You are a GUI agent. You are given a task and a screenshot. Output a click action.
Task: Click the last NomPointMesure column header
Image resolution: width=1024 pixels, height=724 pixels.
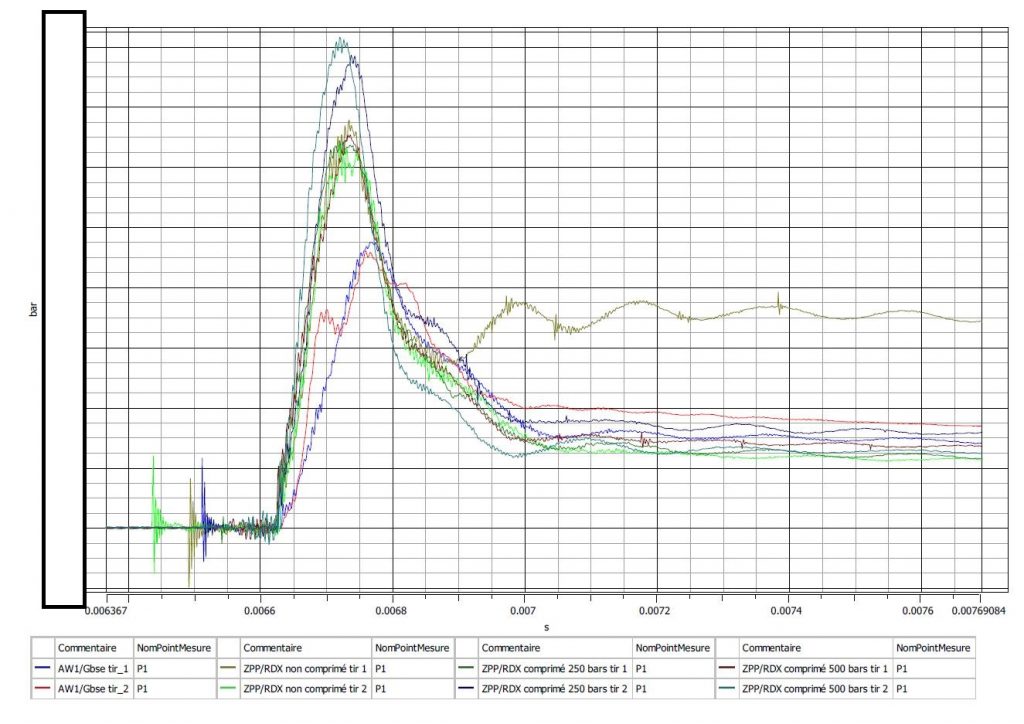(932, 647)
